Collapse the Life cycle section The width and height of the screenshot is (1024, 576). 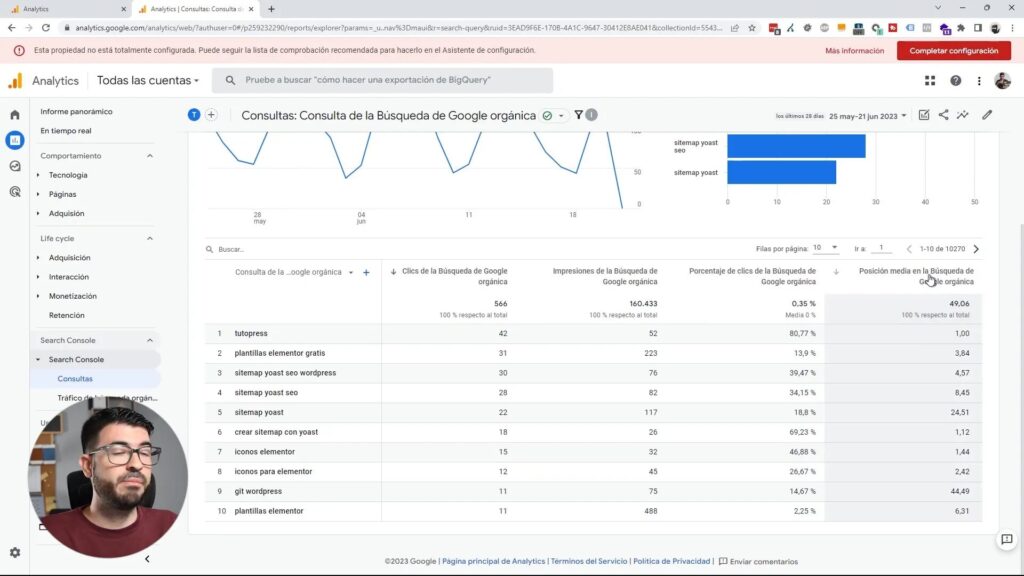coord(150,239)
